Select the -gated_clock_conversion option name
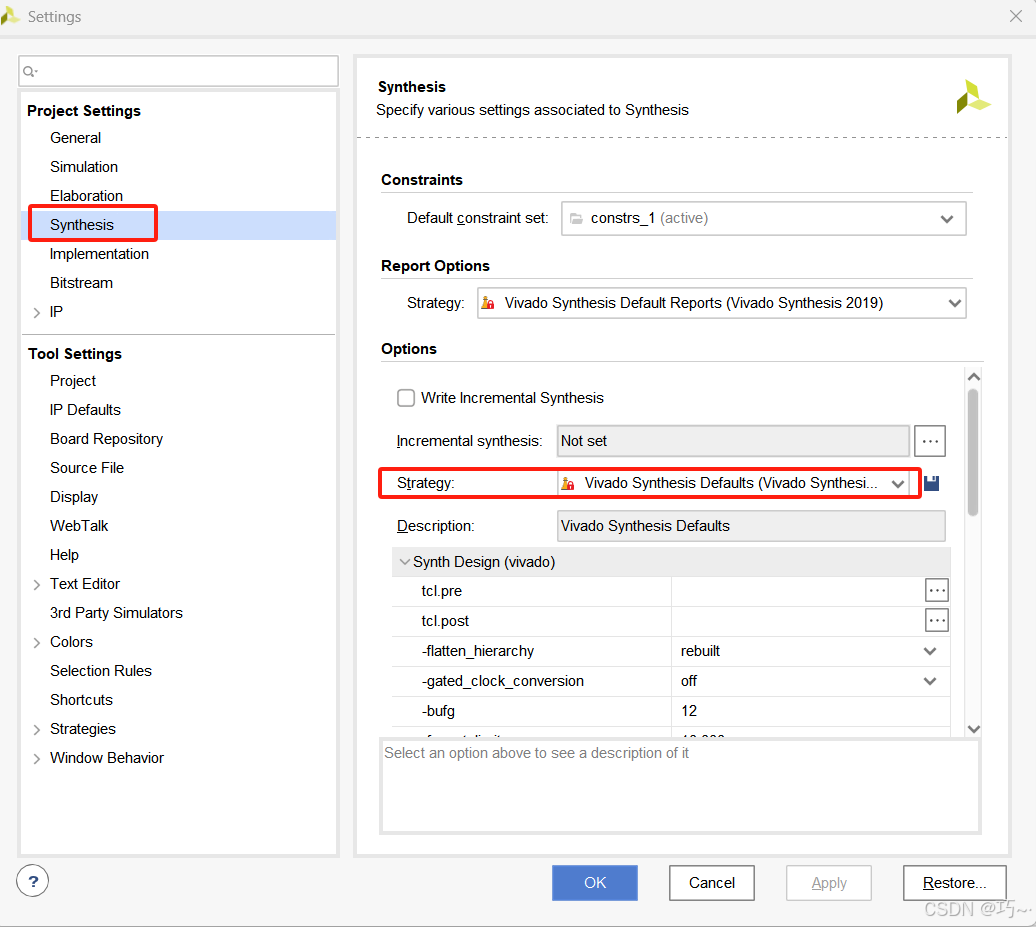The height and width of the screenshot is (927, 1036). [503, 681]
